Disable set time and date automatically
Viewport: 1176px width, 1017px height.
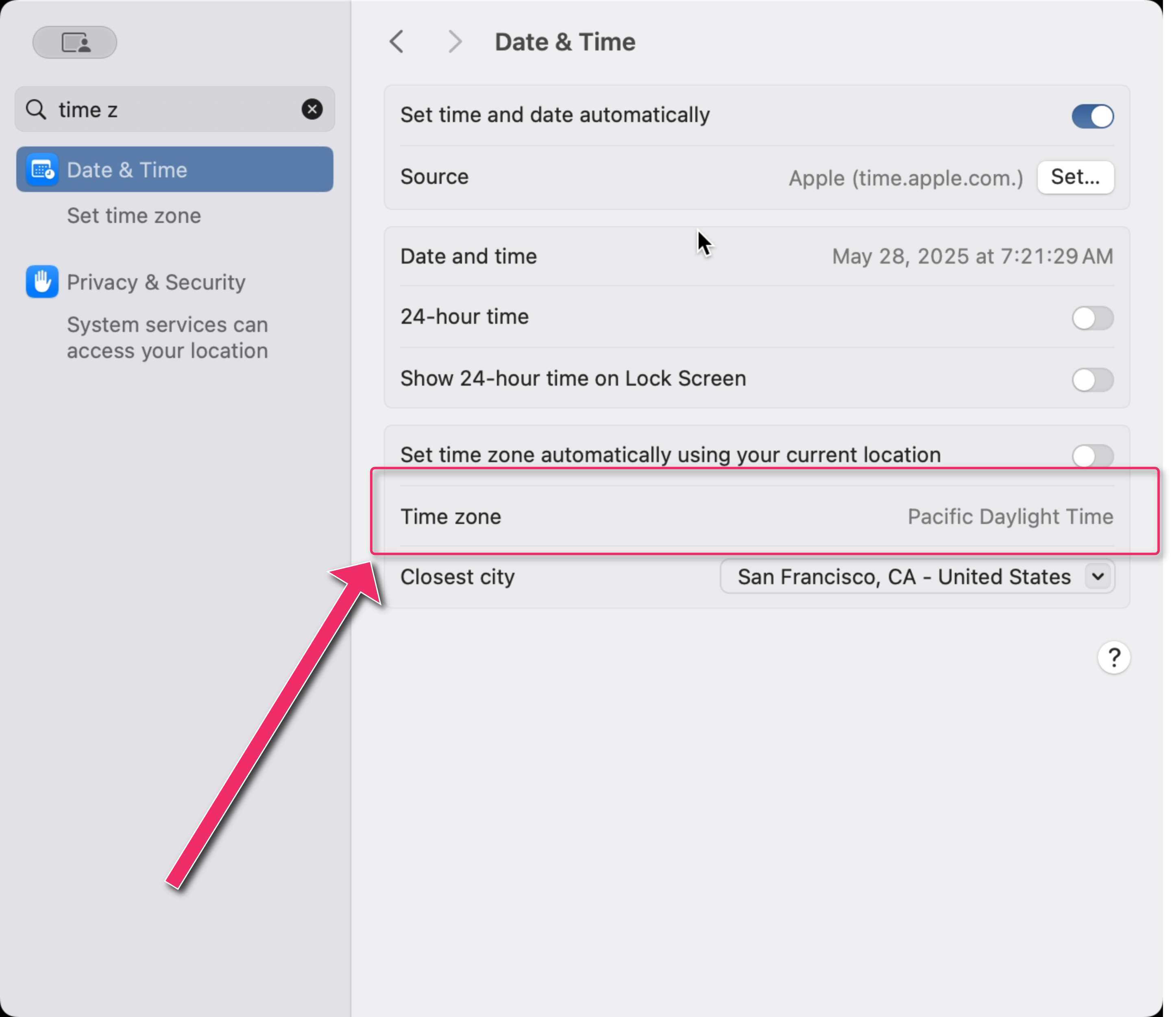(x=1092, y=116)
